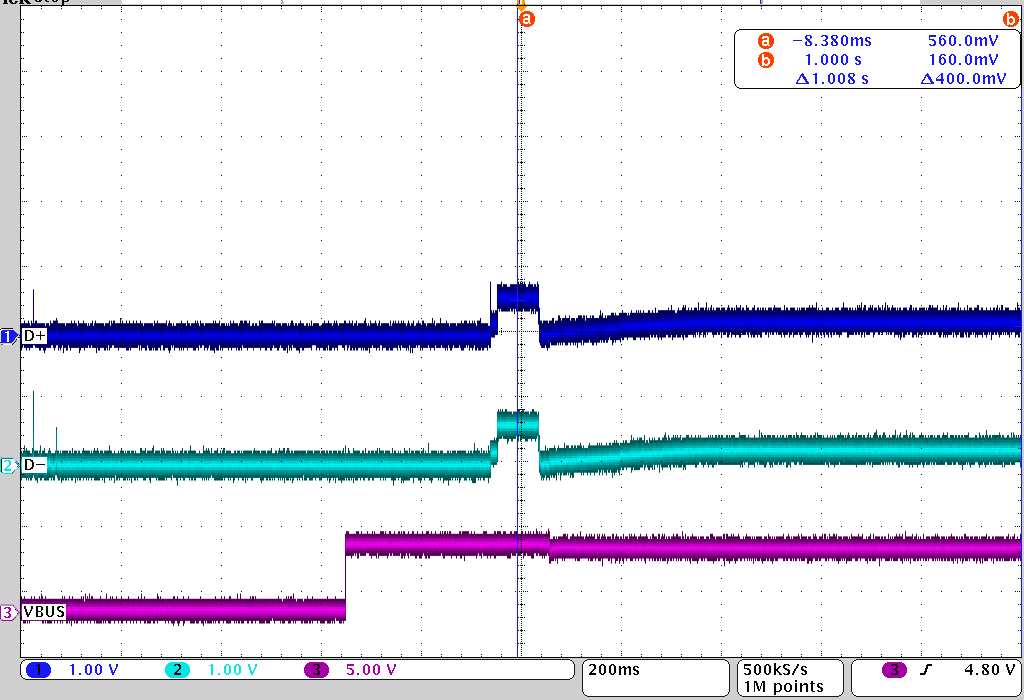
Task: Select the channel 3 badge in status bar
Action: pos(316,670)
